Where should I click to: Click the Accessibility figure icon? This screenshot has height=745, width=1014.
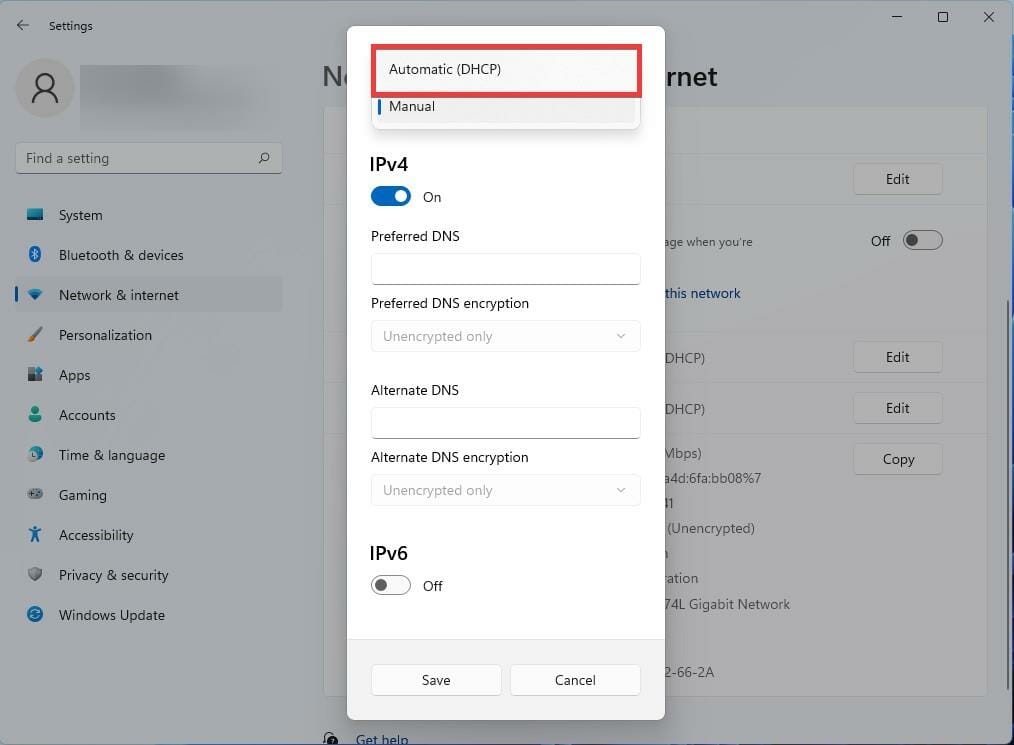tap(35, 534)
